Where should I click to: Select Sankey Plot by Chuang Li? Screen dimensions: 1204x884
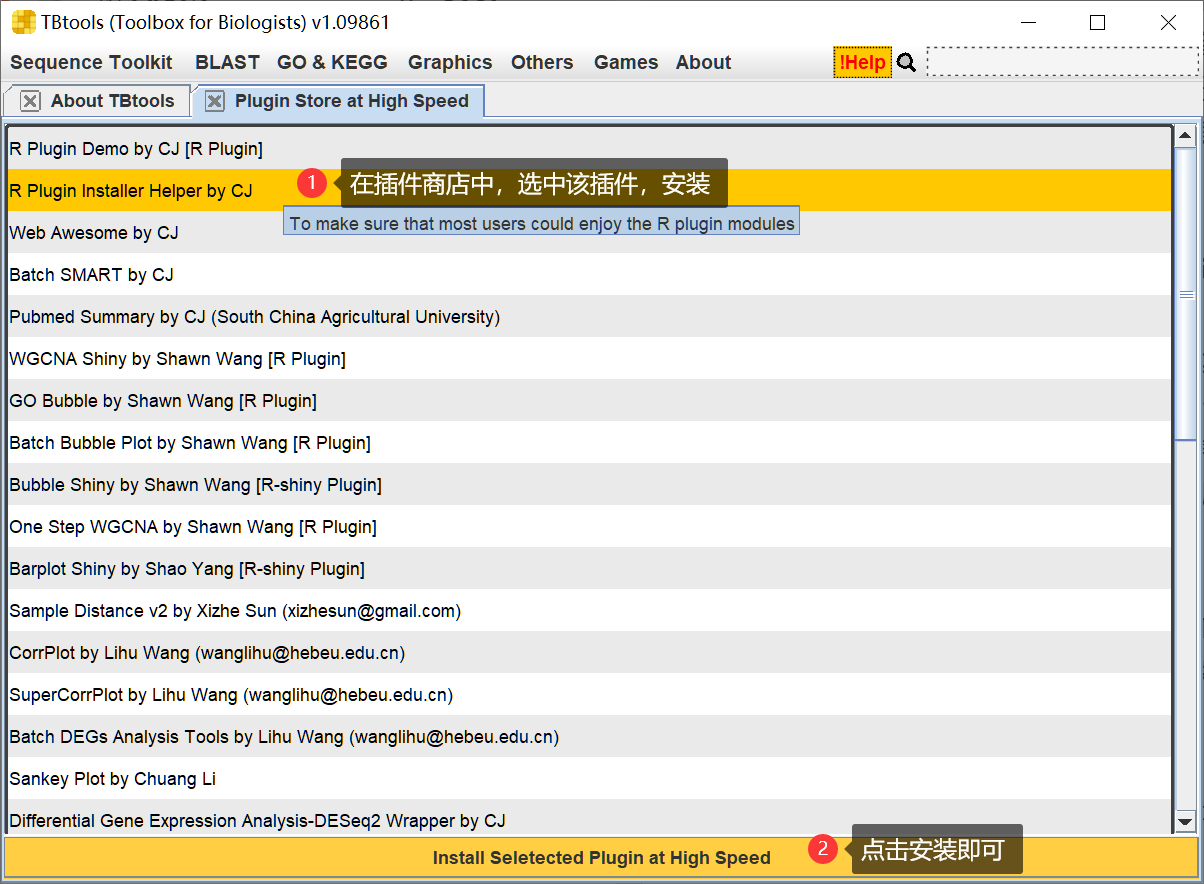(589, 778)
